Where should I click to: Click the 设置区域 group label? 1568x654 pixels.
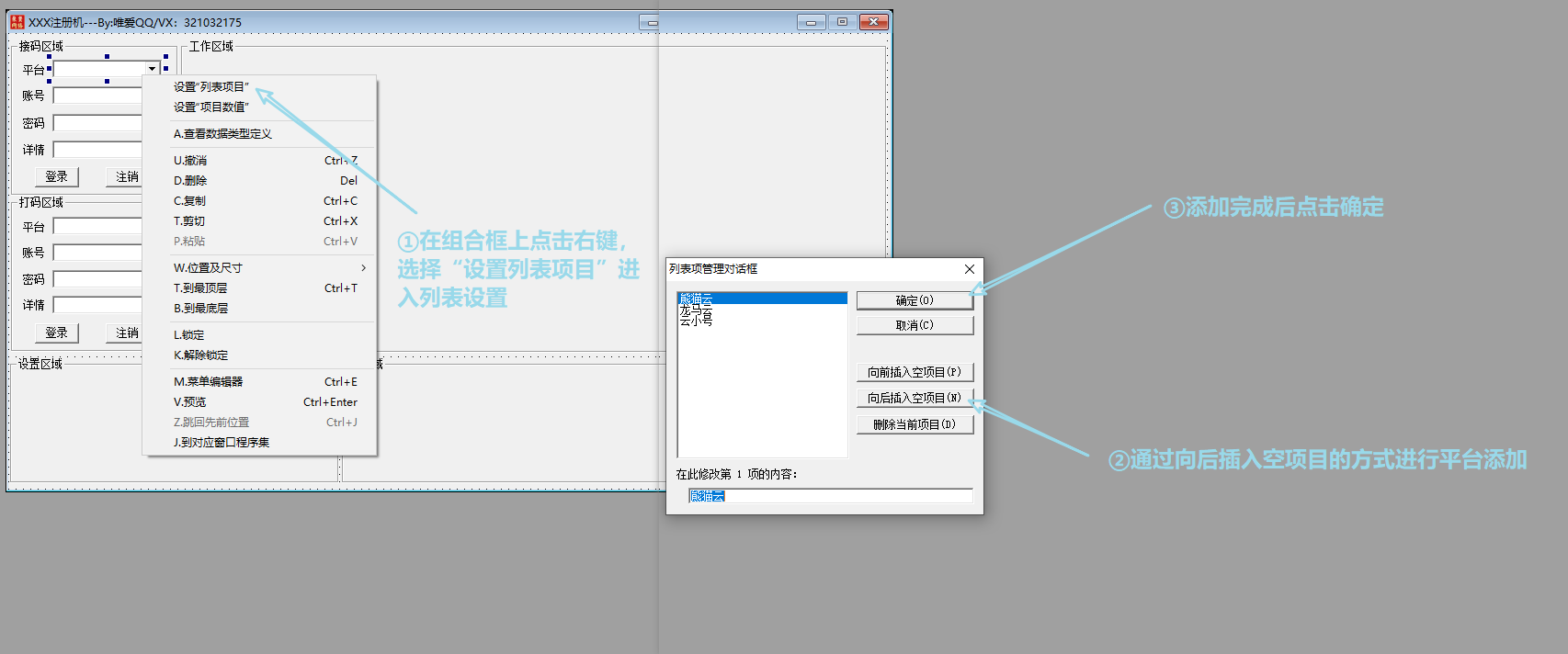point(40,364)
